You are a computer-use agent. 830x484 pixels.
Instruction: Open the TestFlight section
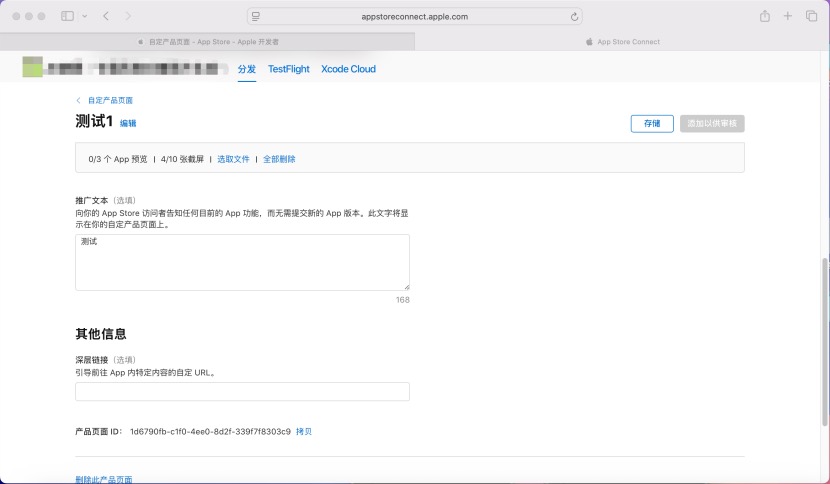coord(288,69)
